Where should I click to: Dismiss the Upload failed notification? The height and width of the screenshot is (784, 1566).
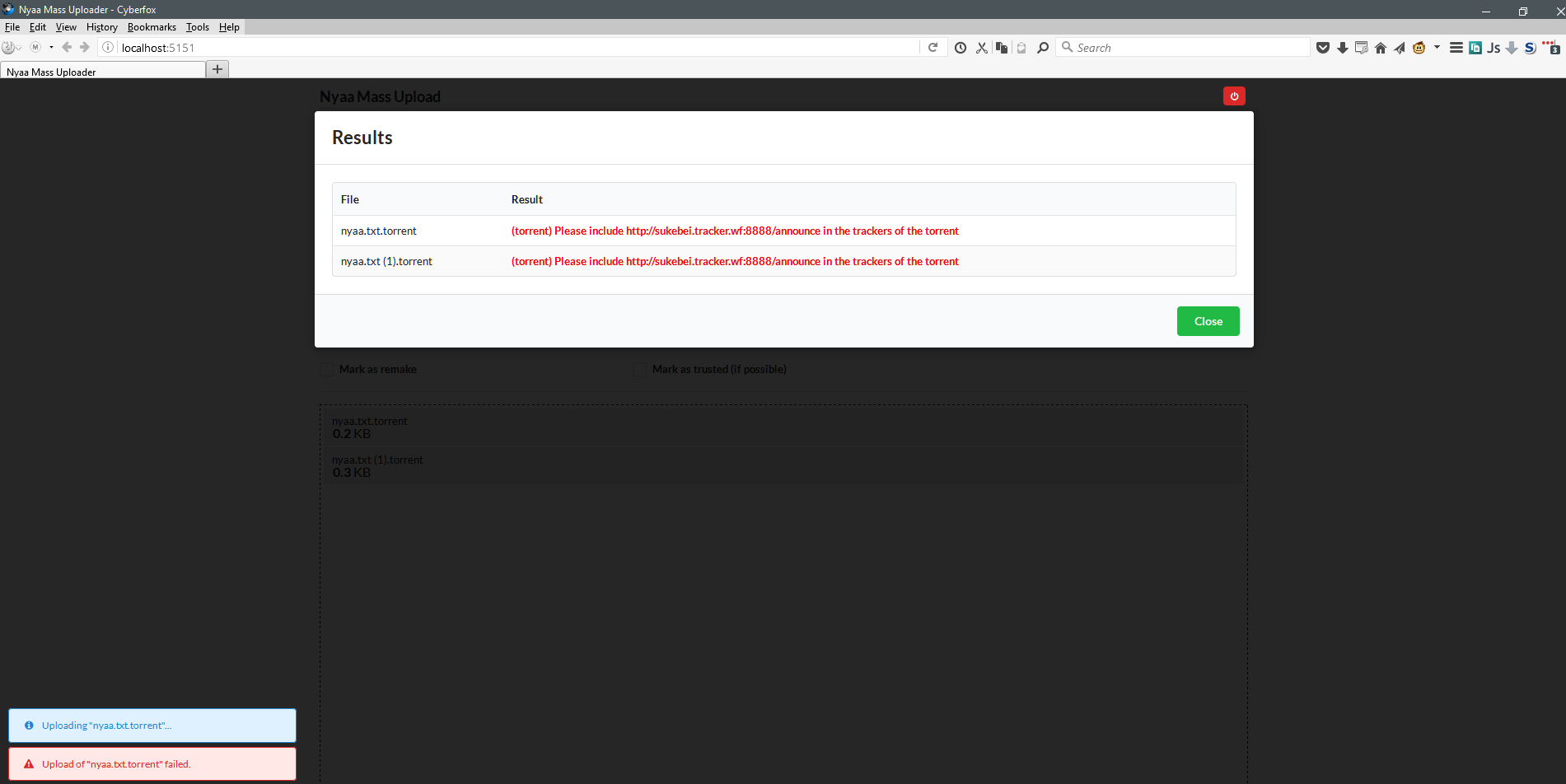(152, 764)
